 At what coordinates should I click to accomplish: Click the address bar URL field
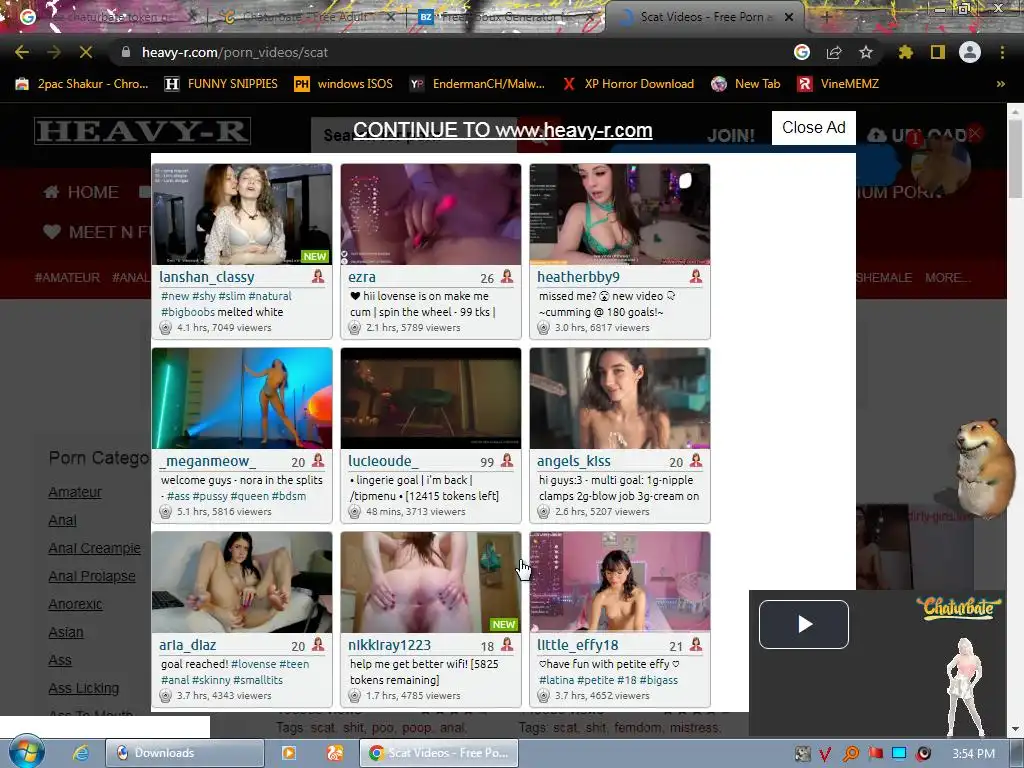point(451,52)
